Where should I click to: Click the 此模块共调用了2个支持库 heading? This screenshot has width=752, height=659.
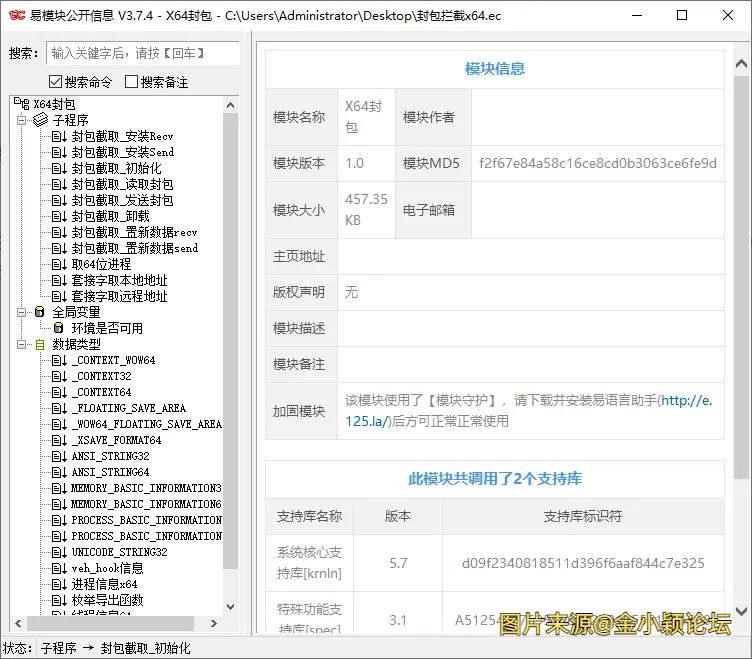[x=494, y=479]
